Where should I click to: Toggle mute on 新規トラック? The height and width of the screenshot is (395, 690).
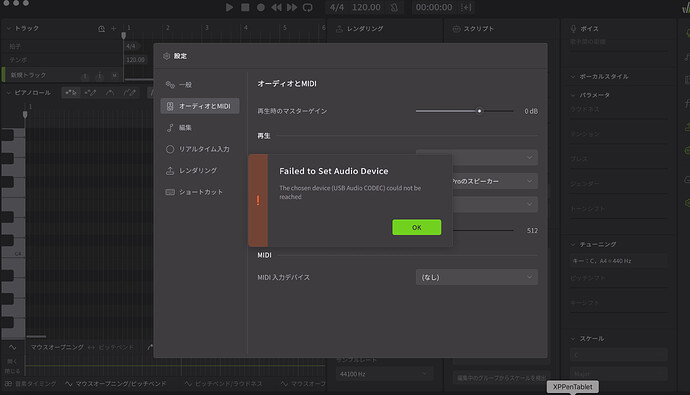pos(114,76)
